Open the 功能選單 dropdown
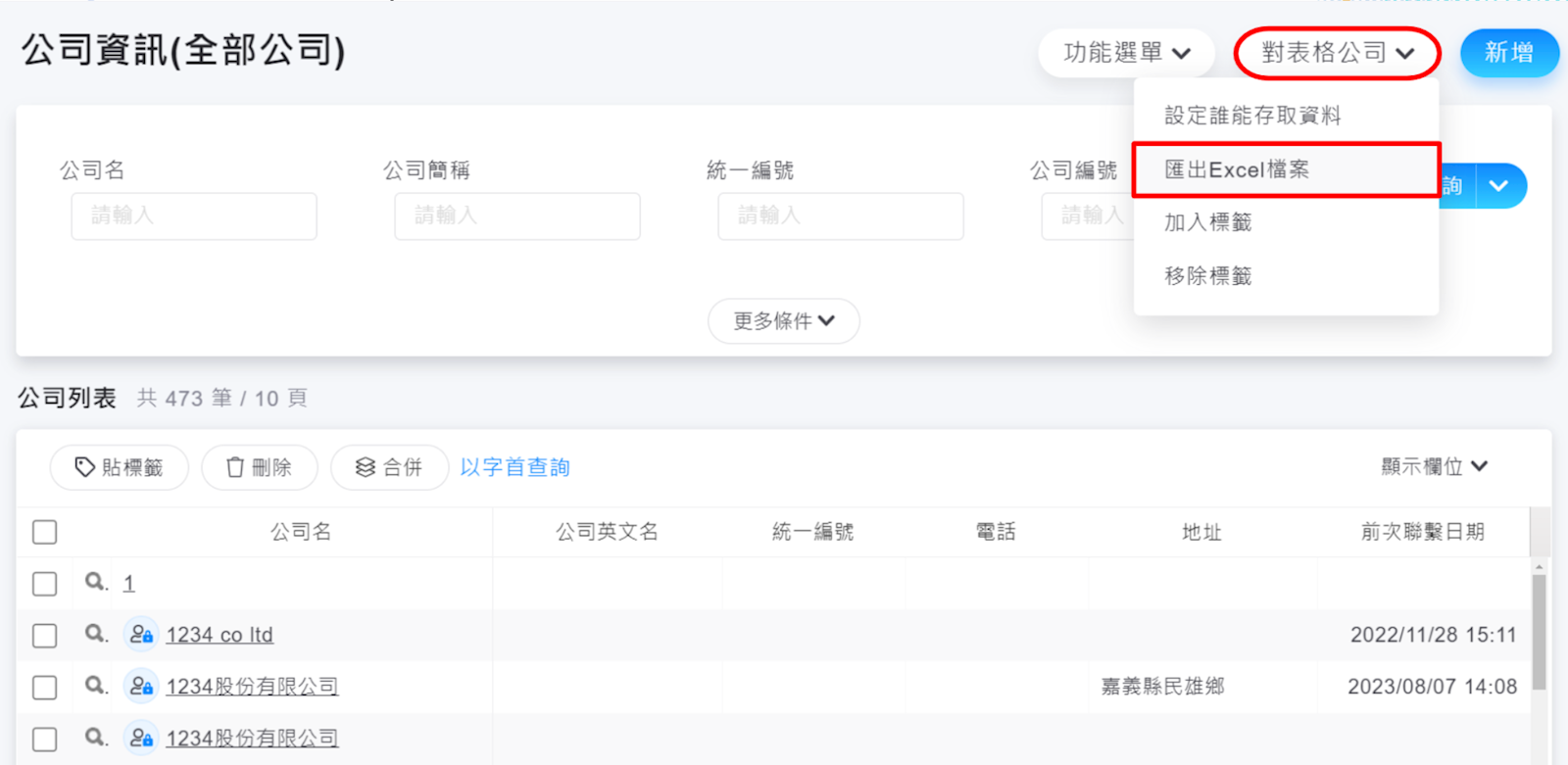1568x765 pixels. [1126, 53]
